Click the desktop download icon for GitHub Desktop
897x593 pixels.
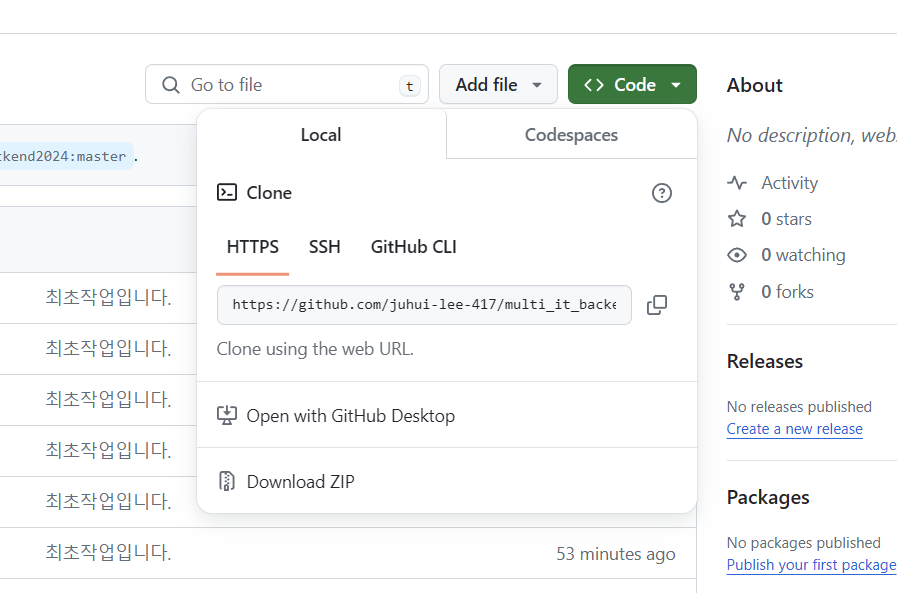pos(227,416)
